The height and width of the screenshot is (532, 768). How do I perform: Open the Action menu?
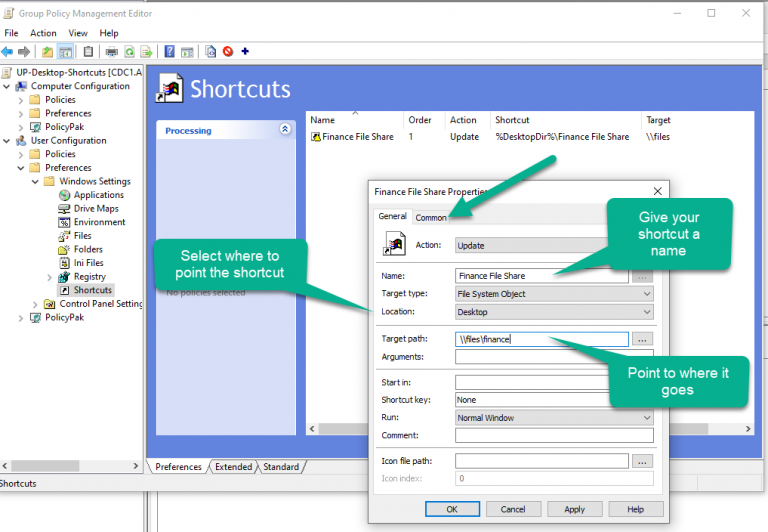(43, 33)
